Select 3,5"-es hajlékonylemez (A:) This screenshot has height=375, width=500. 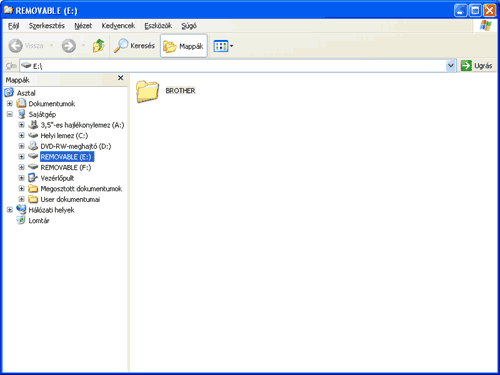tap(82, 125)
